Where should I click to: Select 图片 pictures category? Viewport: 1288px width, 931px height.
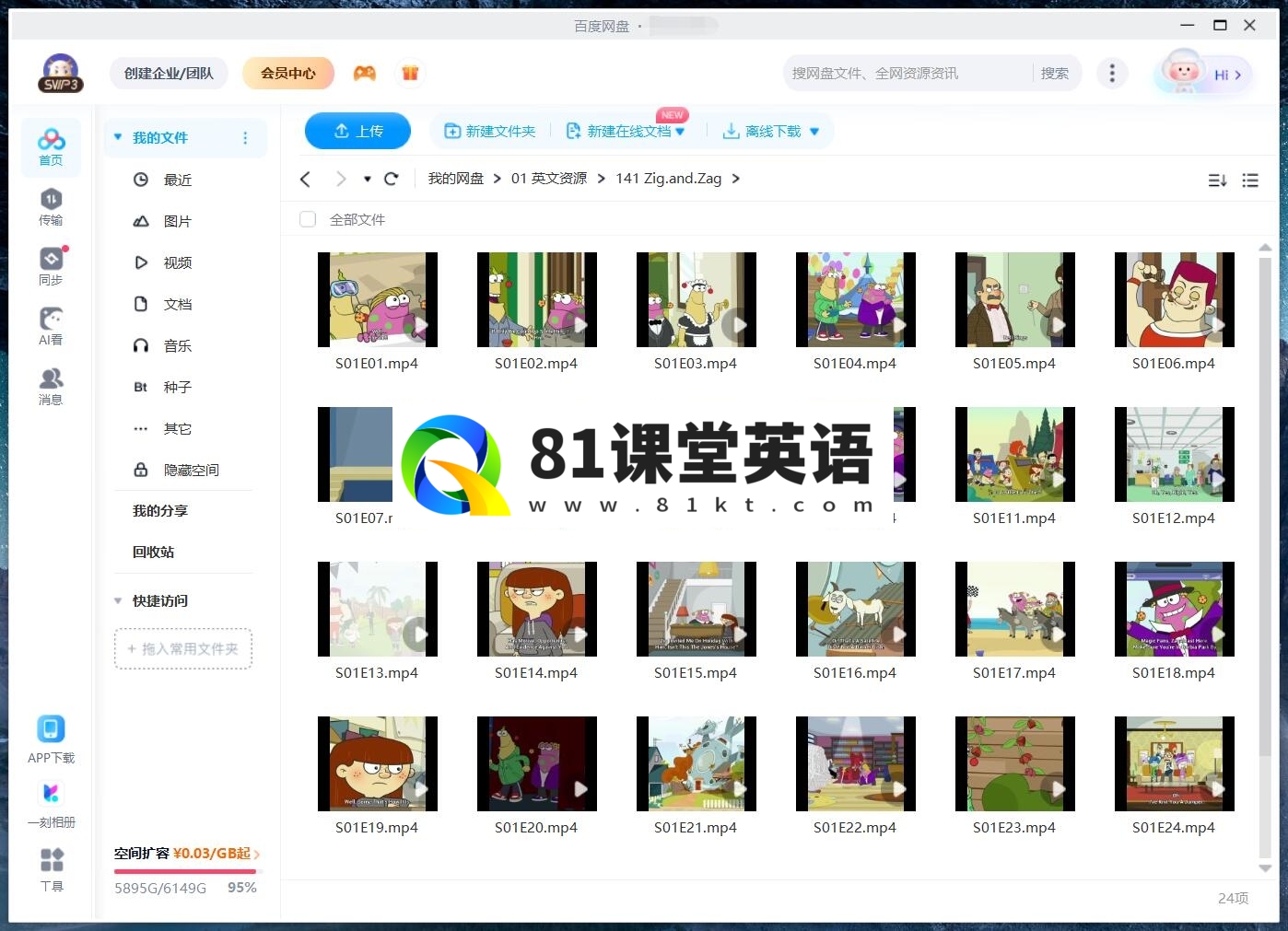178,221
